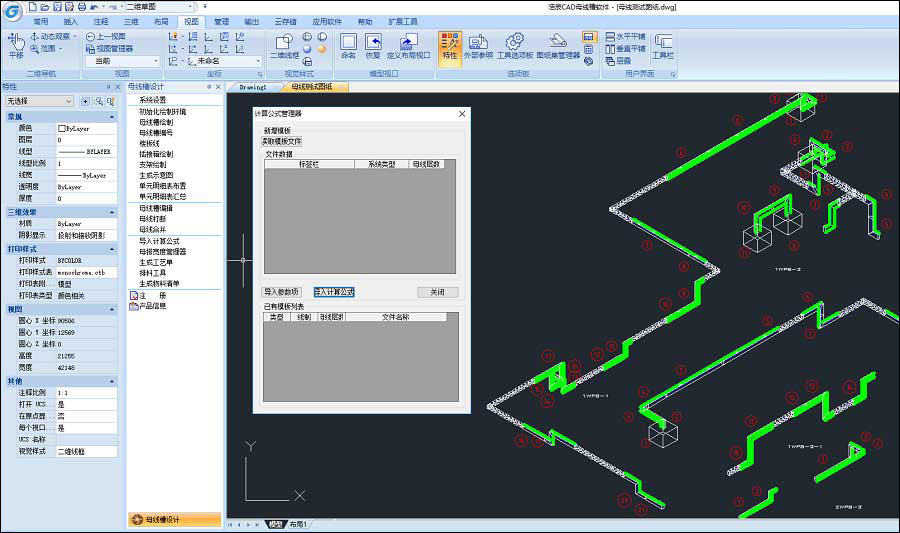The width and height of the screenshot is (900, 533).
Task: Click 范围 zoom extents tool
Action: click(44, 49)
